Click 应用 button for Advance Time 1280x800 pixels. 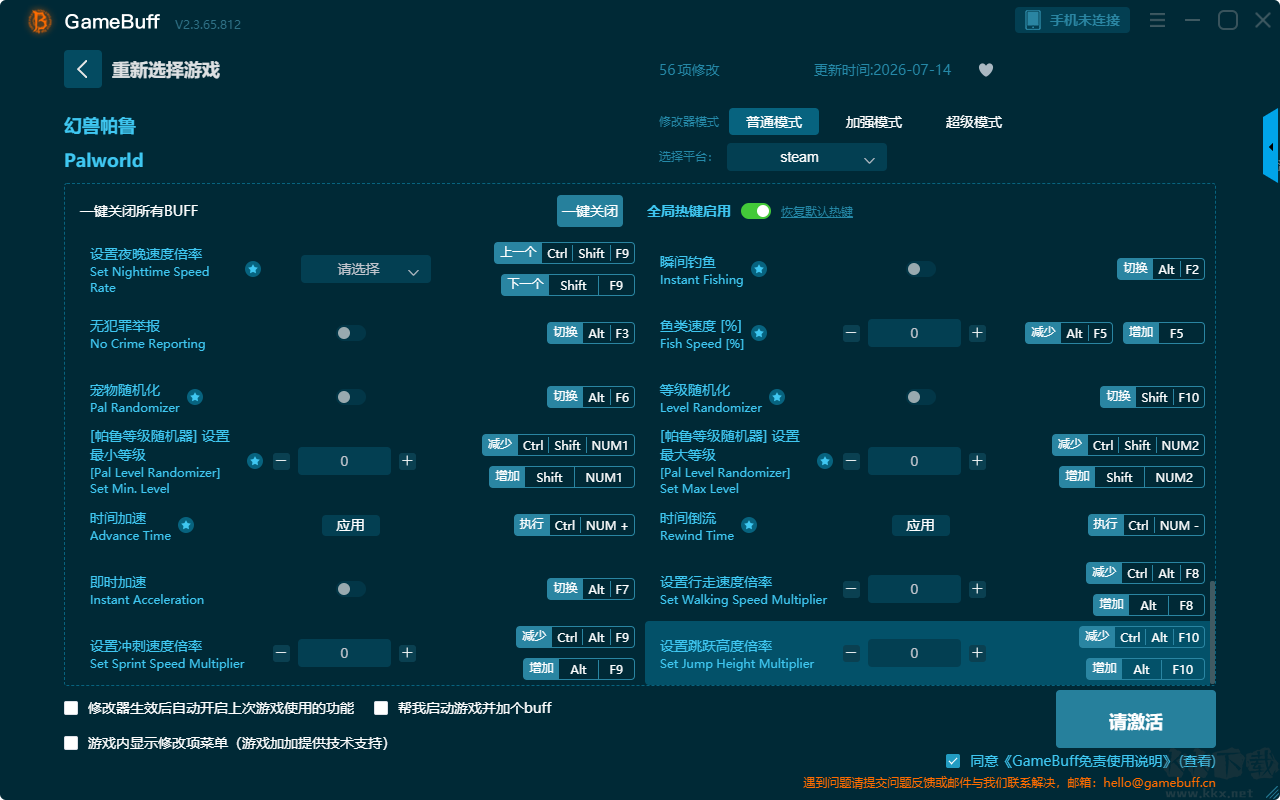[351, 525]
